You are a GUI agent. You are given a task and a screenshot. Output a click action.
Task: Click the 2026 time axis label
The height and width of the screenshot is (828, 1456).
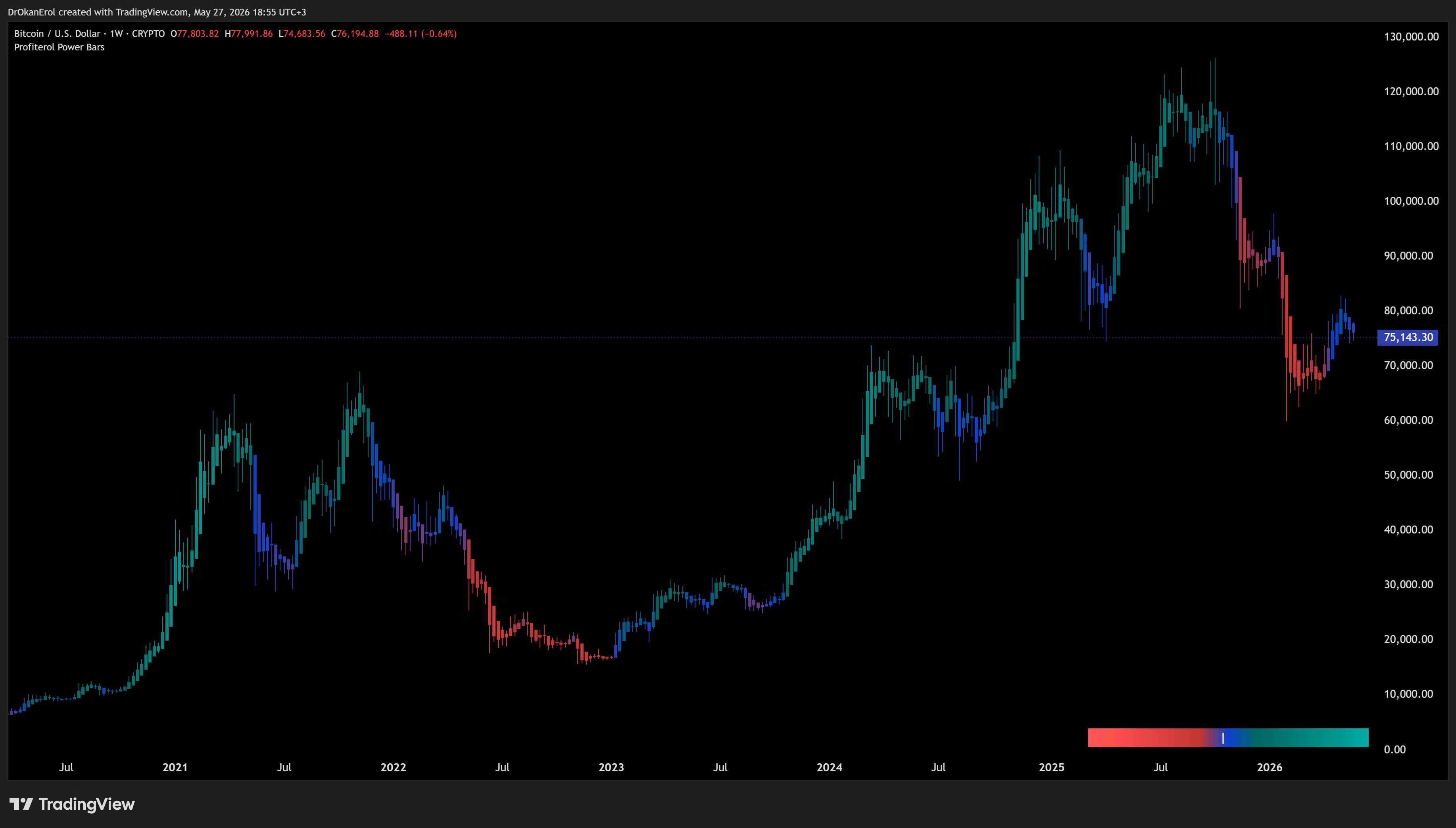point(1270,767)
